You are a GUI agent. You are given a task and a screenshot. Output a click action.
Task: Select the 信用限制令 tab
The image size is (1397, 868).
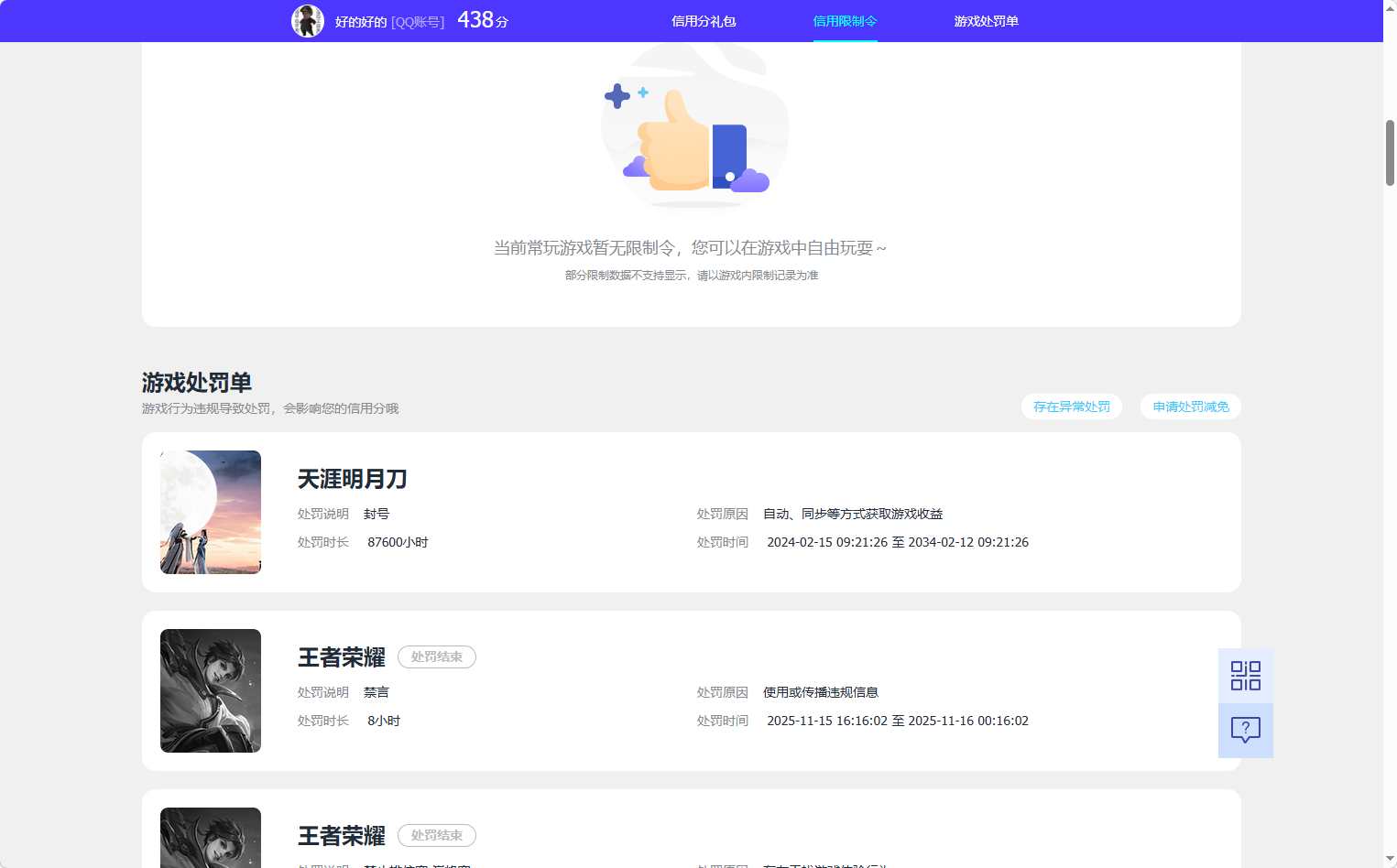(x=844, y=20)
